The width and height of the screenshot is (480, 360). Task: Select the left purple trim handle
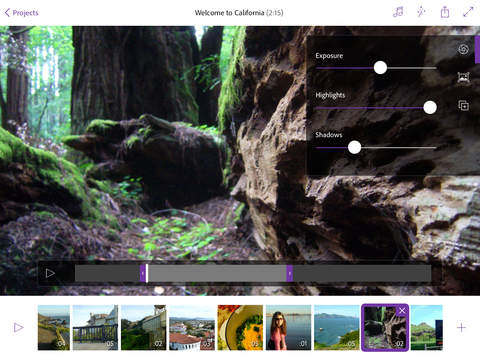pyautogui.click(x=143, y=273)
